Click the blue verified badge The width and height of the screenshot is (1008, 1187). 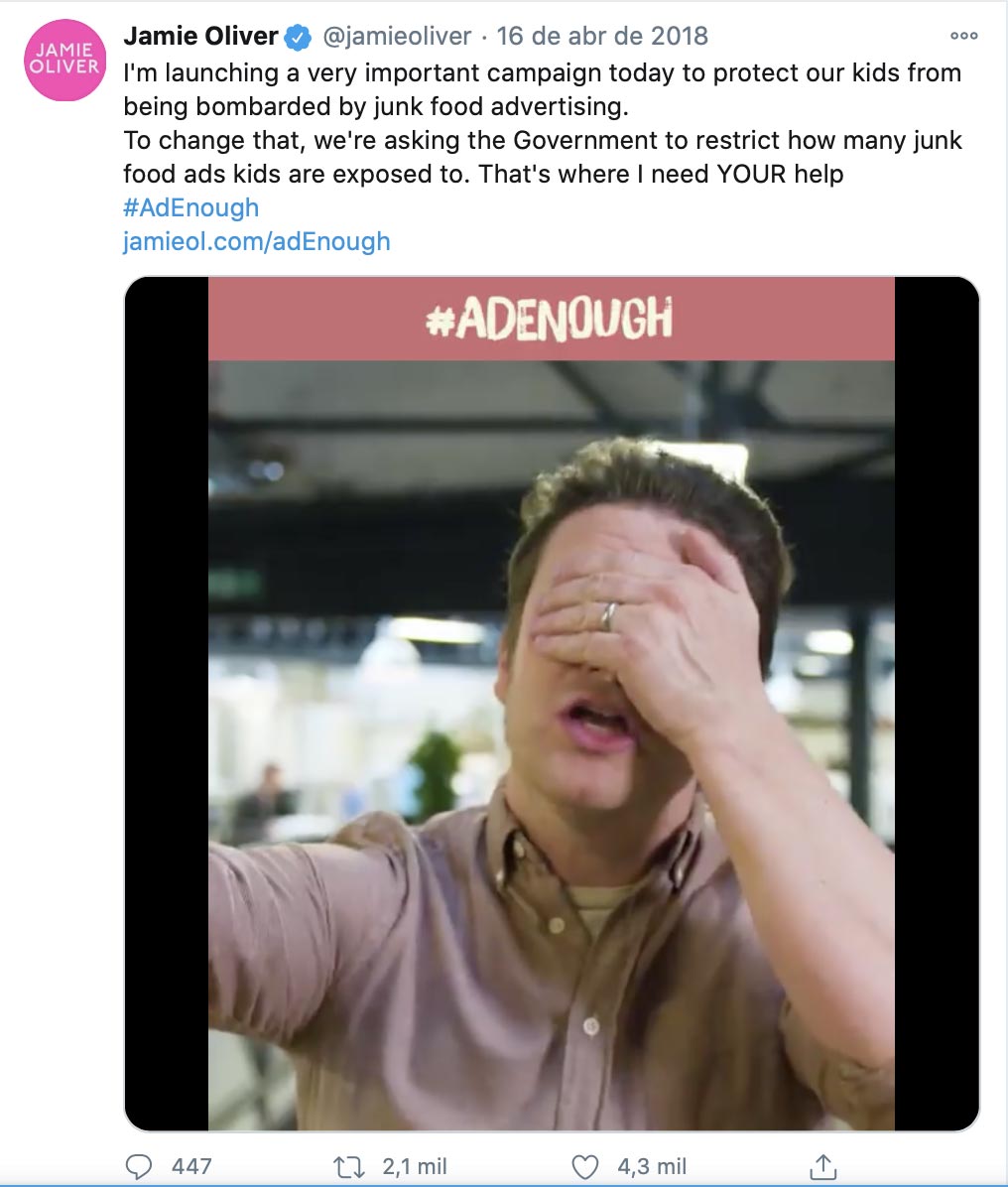[x=298, y=37]
